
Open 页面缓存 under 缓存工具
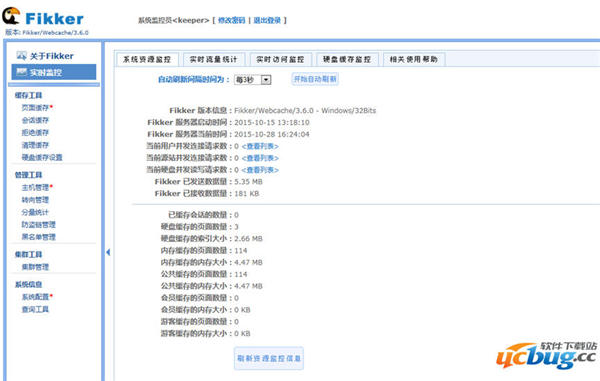[x=35, y=108]
